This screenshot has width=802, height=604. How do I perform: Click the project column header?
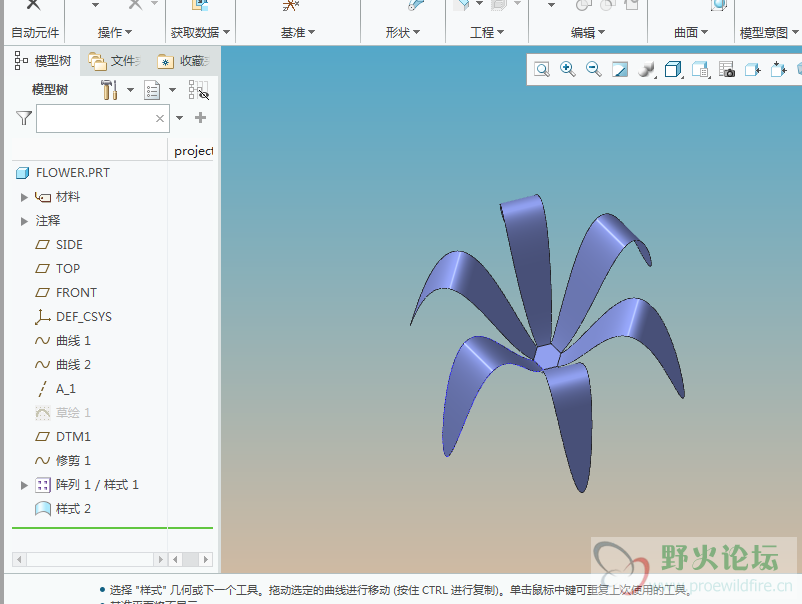[193, 151]
